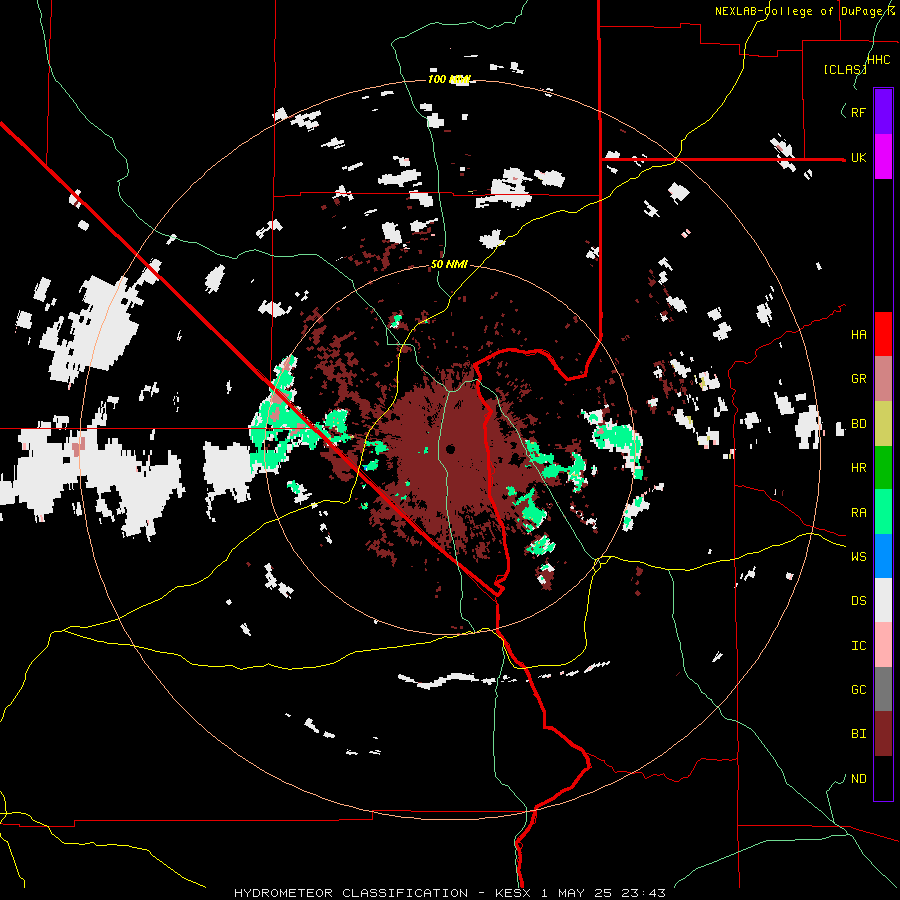Click the UK legend label
Screen dimensions: 900x900
tap(859, 158)
